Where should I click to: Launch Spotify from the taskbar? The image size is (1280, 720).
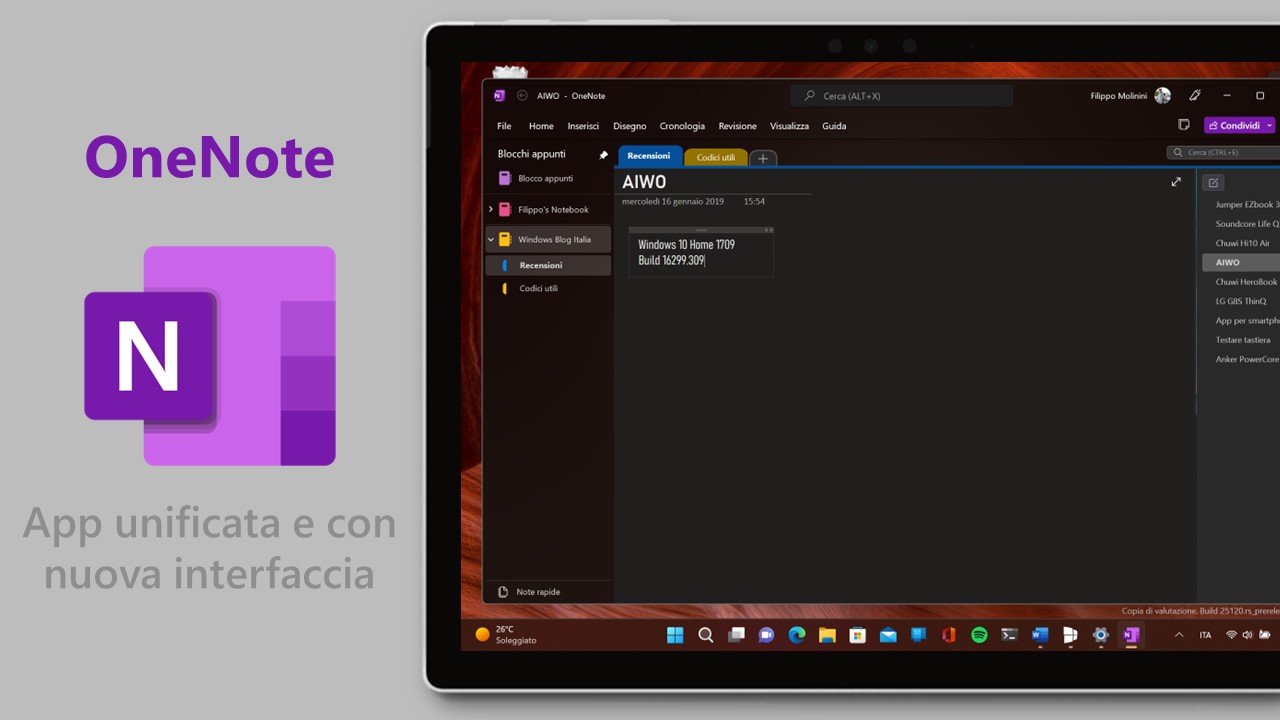(979, 635)
